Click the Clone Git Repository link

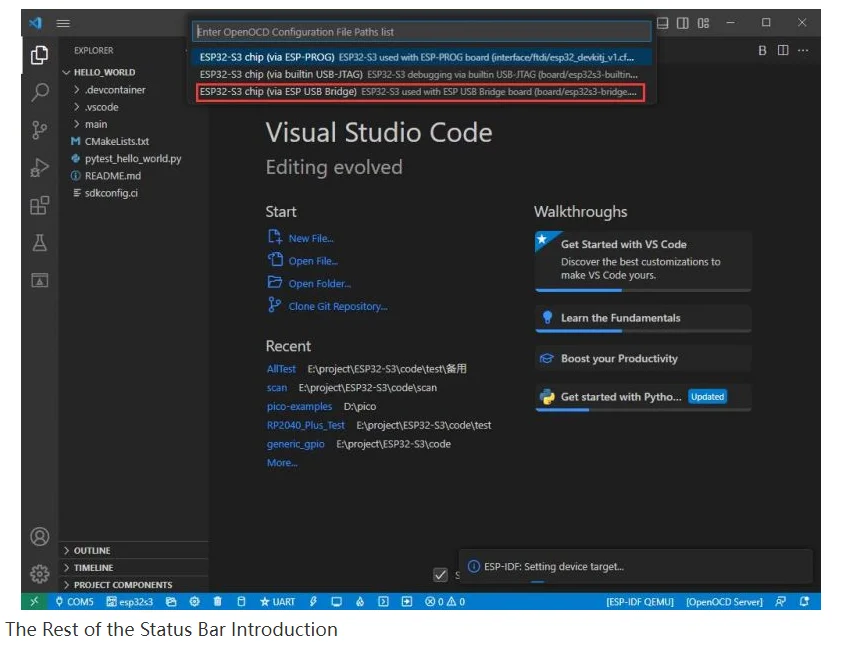point(338,306)
